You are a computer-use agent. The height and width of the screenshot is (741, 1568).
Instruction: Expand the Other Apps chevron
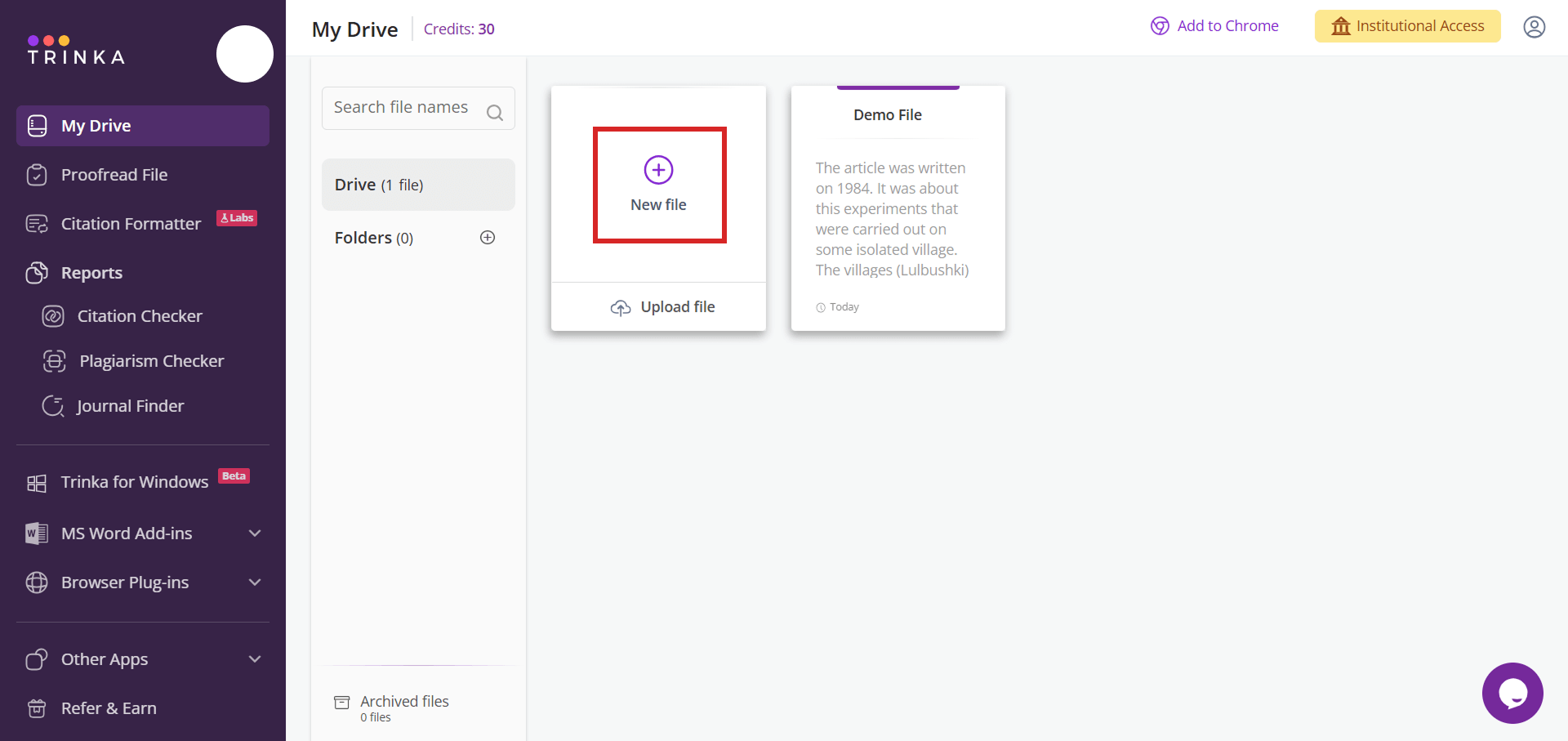pyautogui.click(x=255, y=659)
